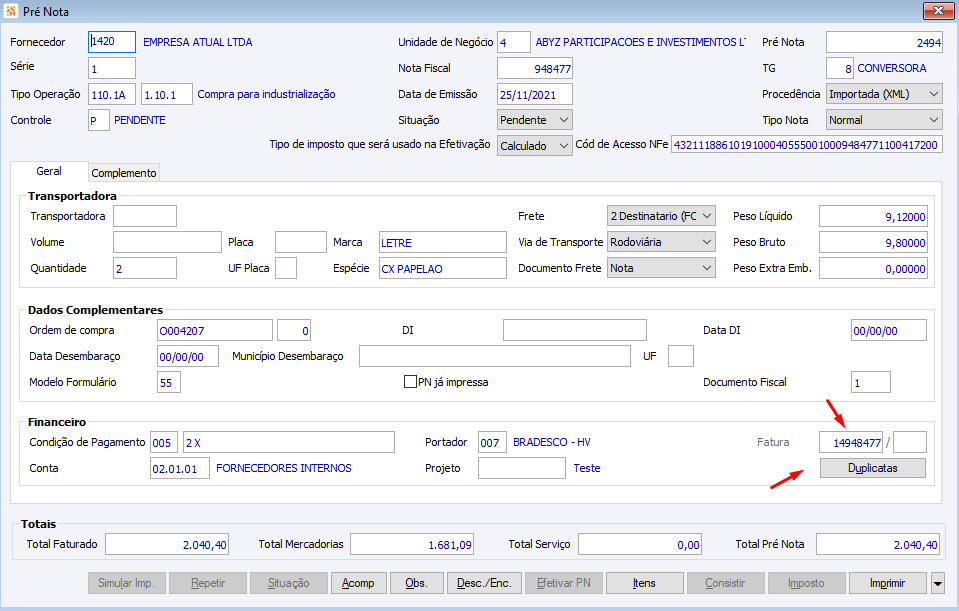Click the DI input field

(575, 330)
